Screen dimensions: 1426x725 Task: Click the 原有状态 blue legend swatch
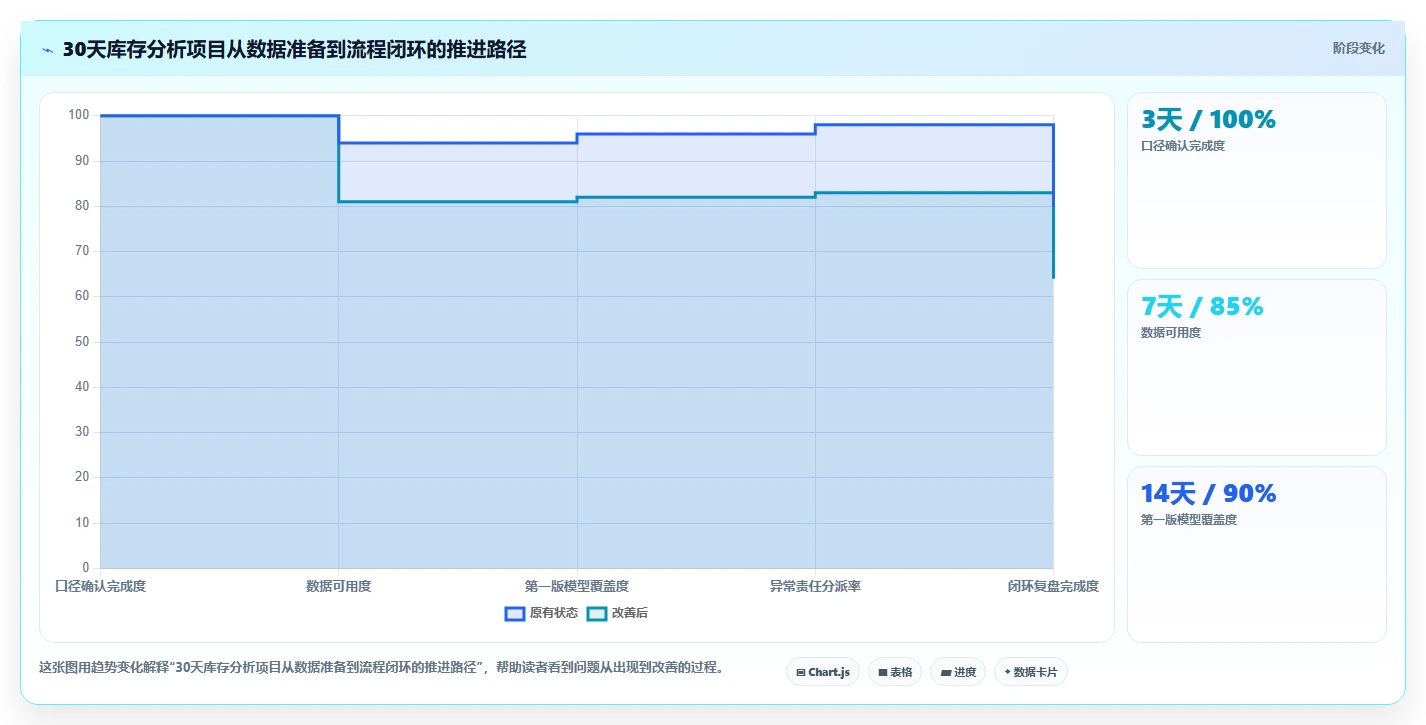coord(515,613)
